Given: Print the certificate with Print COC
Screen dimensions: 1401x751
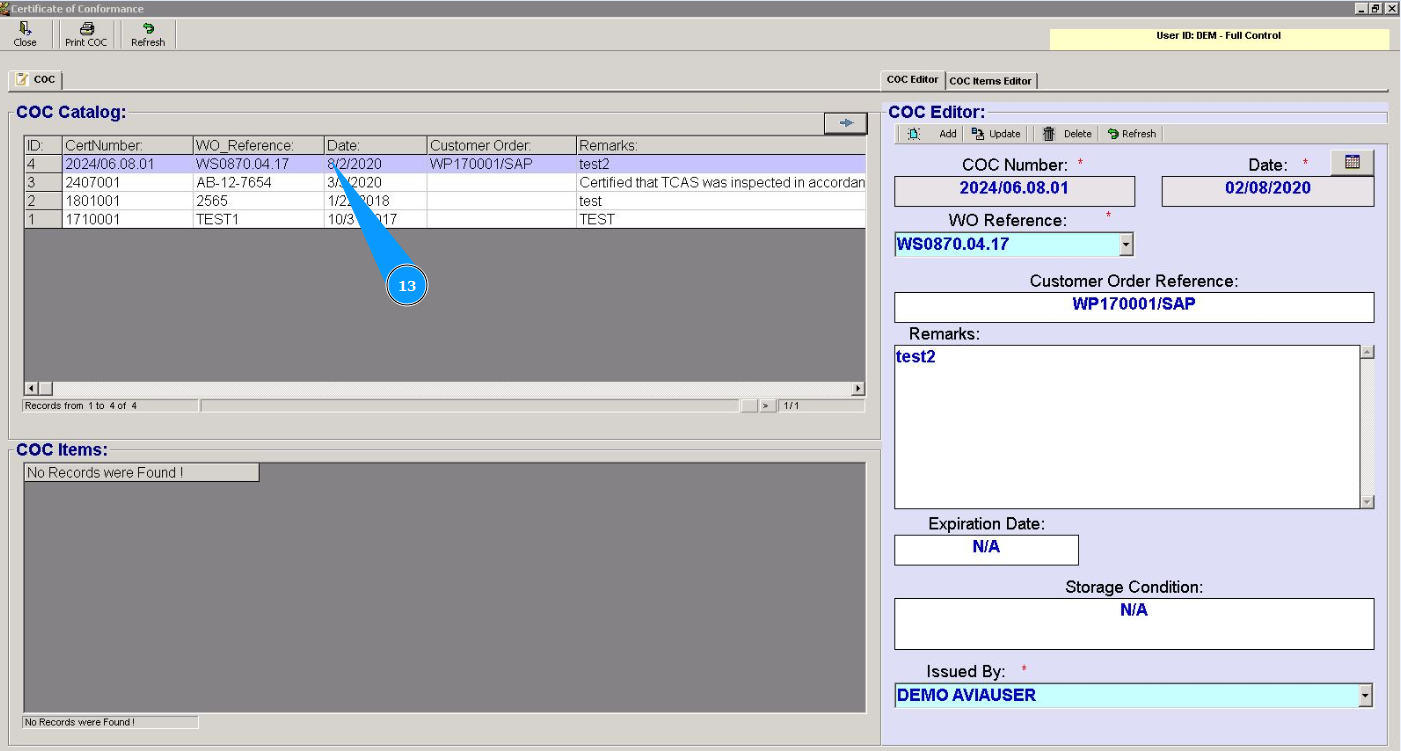Looking at the screenshot, I should pos(86,35).
